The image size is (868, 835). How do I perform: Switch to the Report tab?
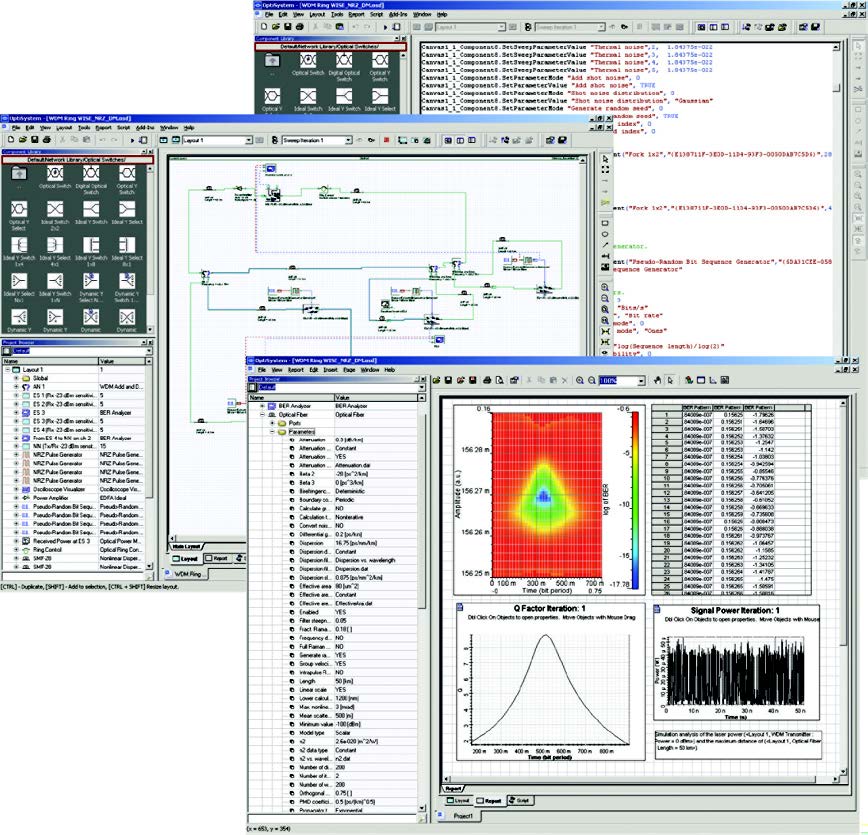pos(491,800)
